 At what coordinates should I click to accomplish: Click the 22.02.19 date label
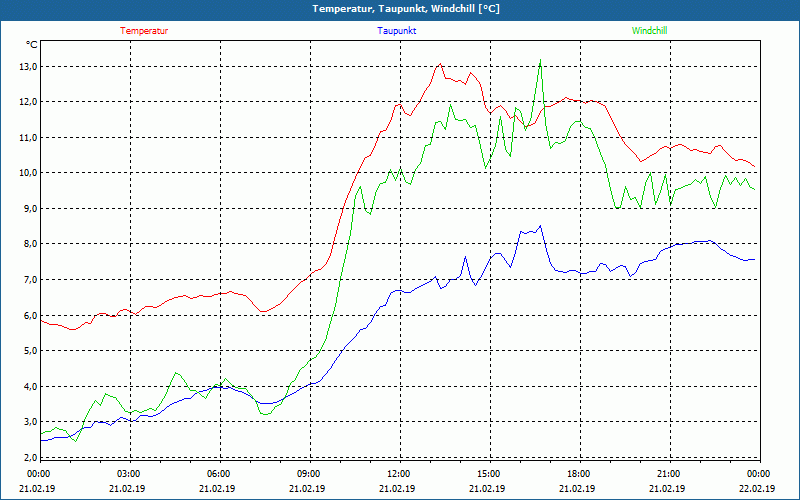(757, 488)
